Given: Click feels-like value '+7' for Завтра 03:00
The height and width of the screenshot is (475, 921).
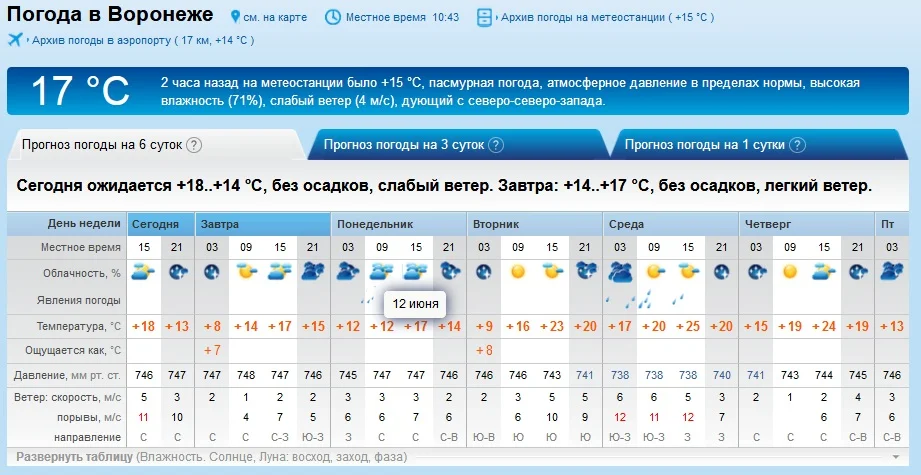Looking at the screenshot, I should click(211, 351).
